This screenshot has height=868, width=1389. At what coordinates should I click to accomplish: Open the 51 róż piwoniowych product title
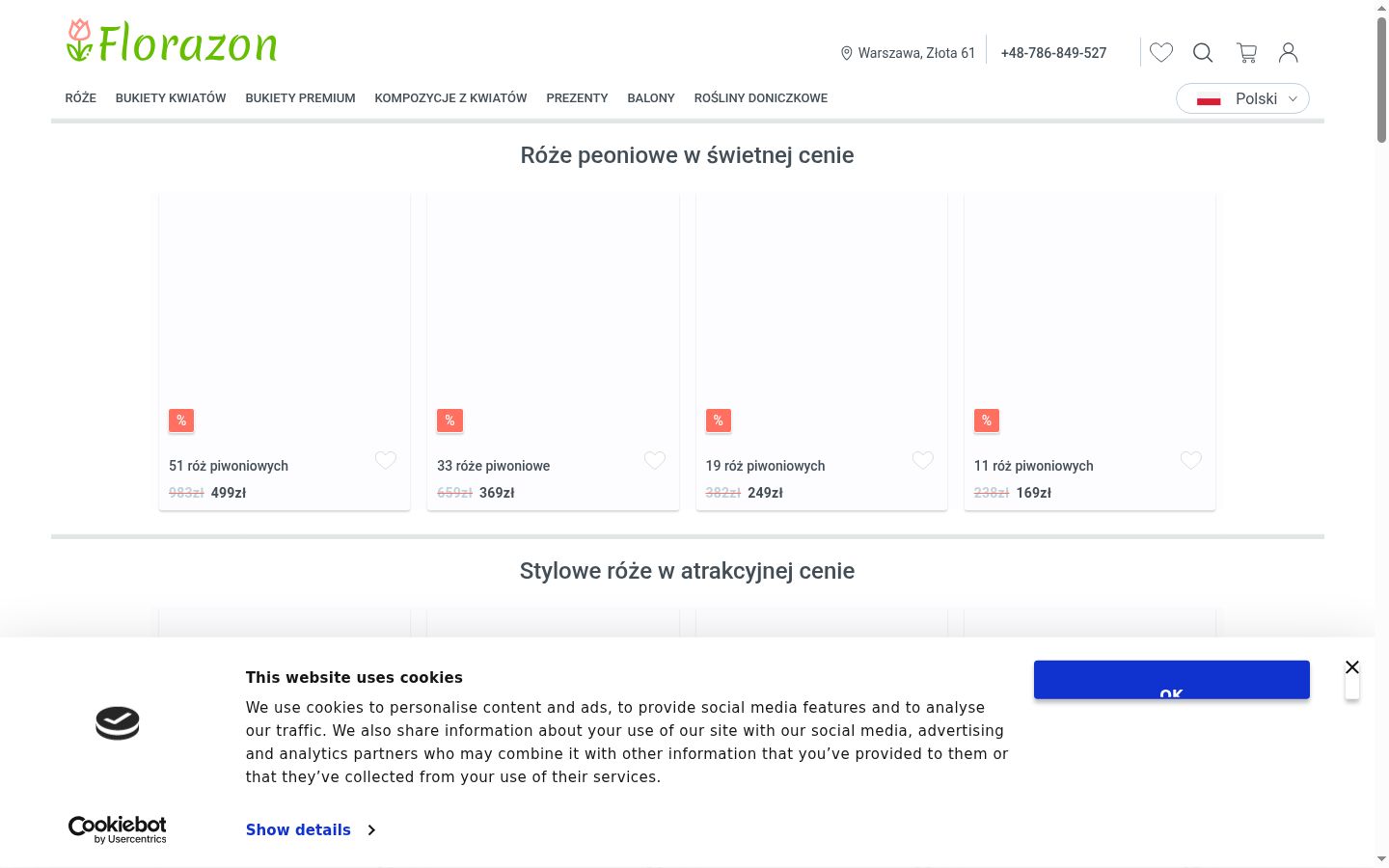point(229,466)
